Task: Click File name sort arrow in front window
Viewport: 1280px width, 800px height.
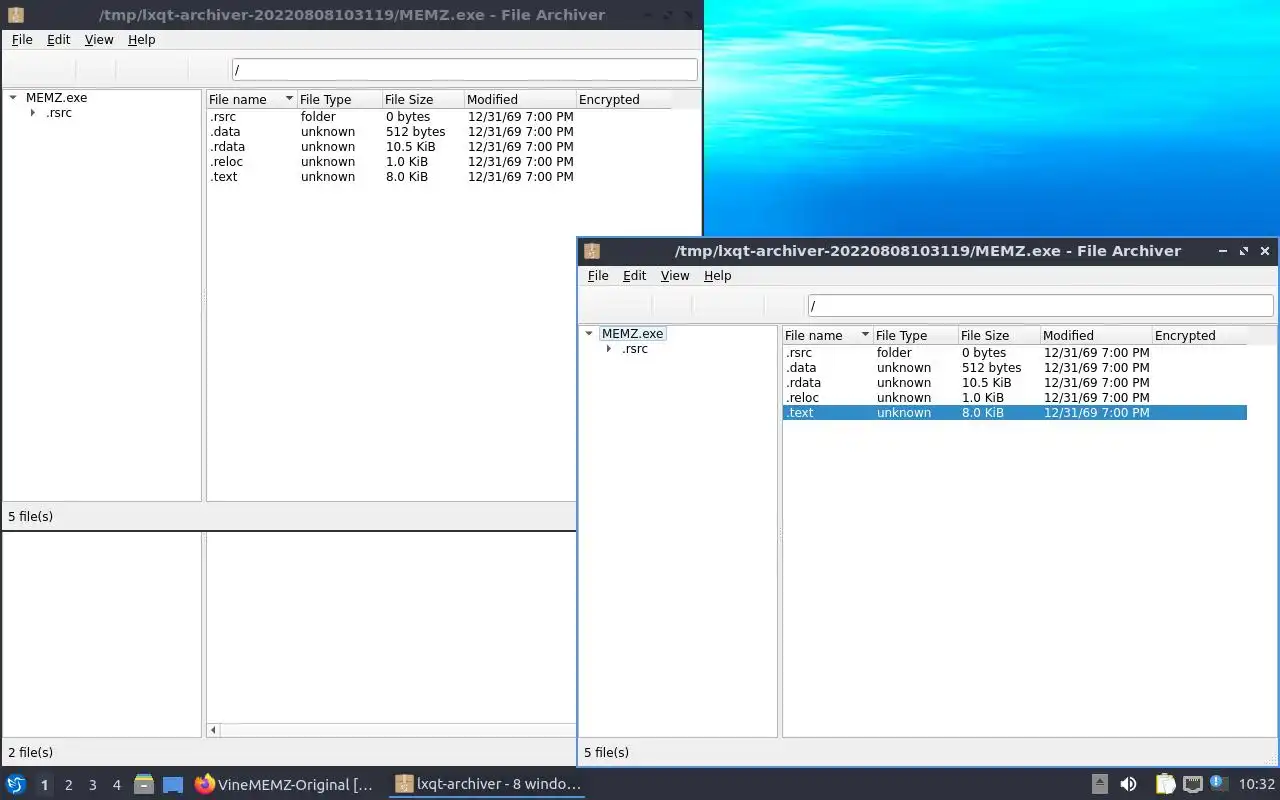Action: tap(865, 335)
